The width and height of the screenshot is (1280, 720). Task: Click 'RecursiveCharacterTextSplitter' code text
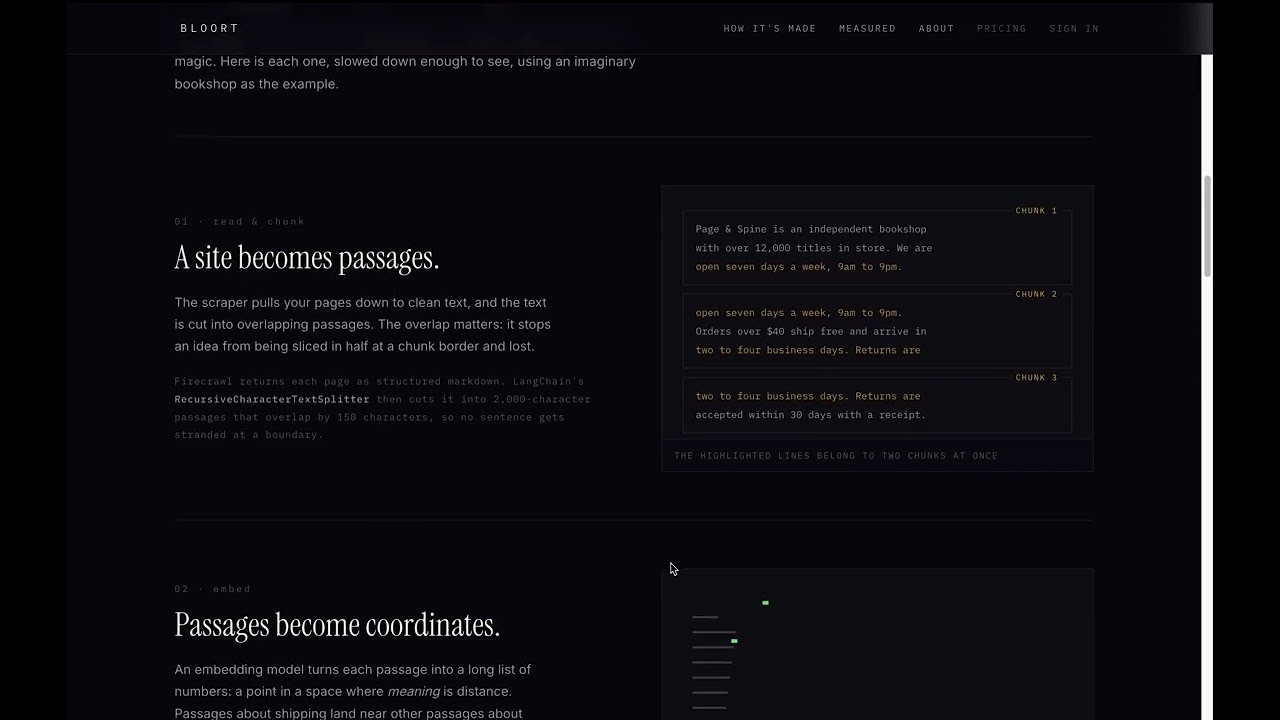pyautogui.click(x=272, y=399)
